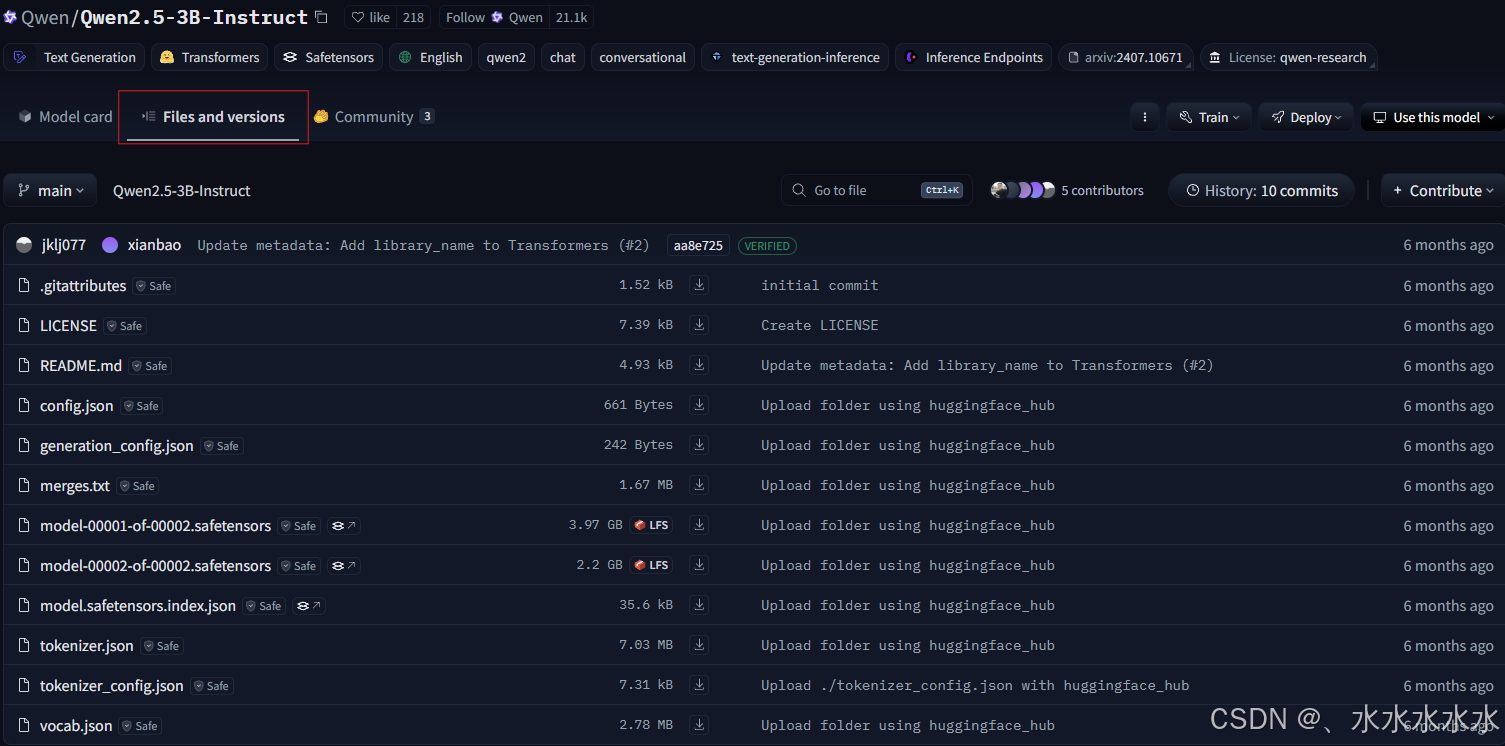Open the three-dot overflow menu
The height and width of the screenshot is (746, 1505).
point(1144,117)
